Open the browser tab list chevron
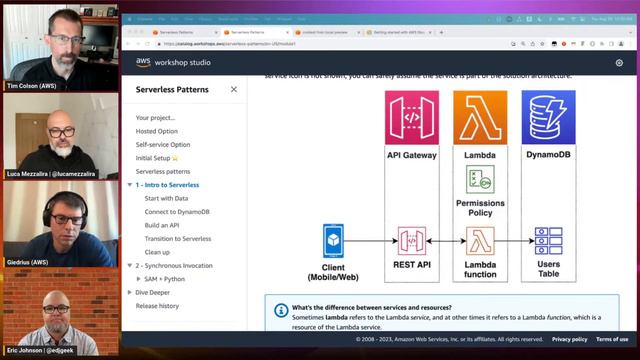Screen dimensions: 640x360 630,32
